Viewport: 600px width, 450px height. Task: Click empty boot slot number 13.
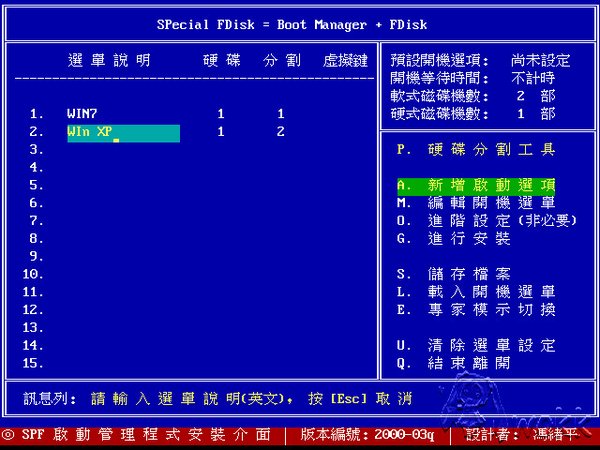[33, 328]
